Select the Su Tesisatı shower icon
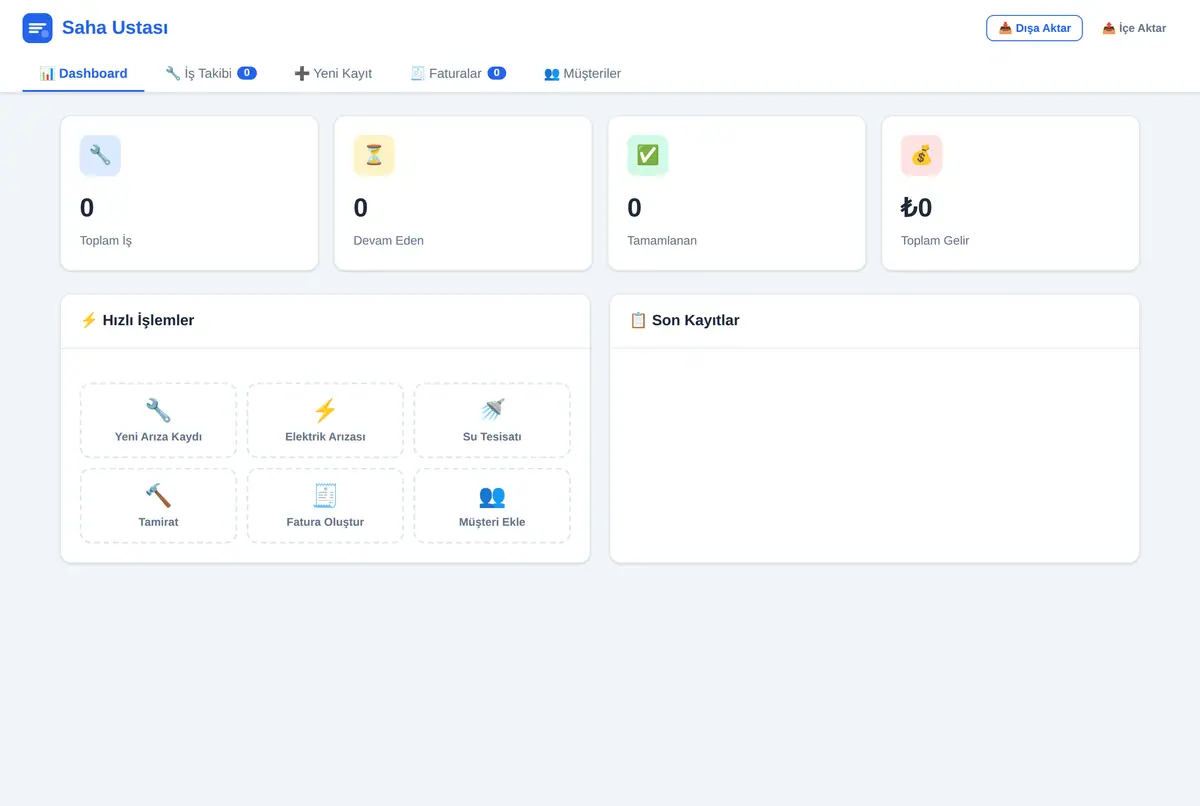This screenshot has height=806, width=1200. pos(492,410)
